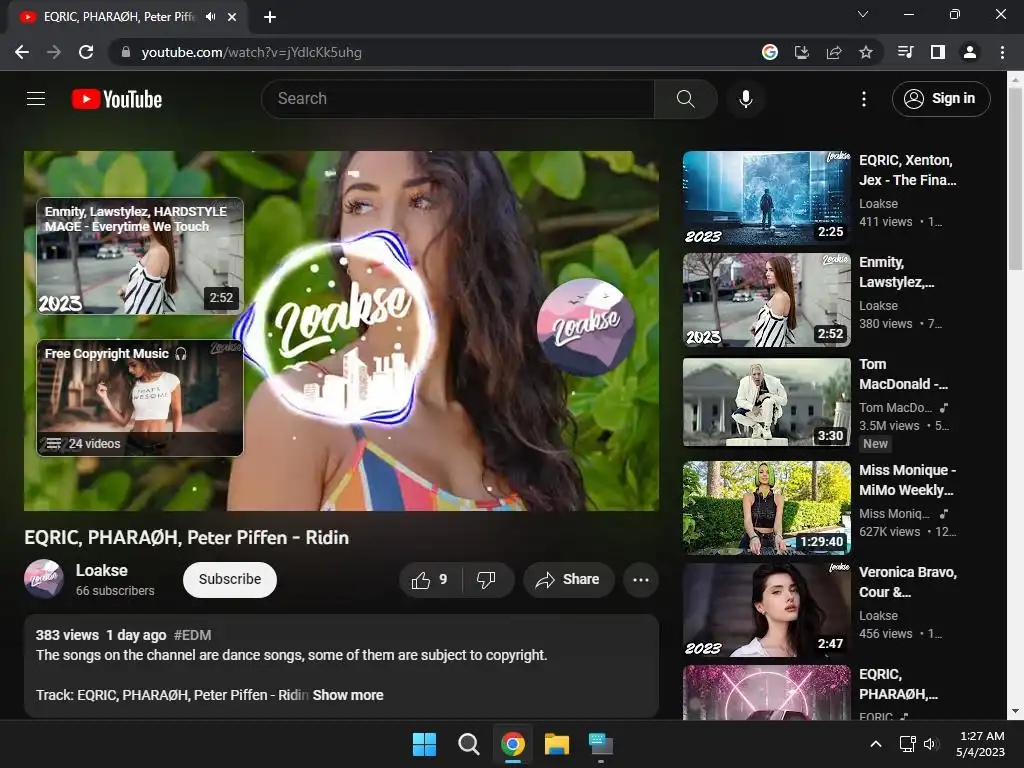1024x768 pixels.
Task: Click the video title Ridin text
Action: click(x=187, y=537)
